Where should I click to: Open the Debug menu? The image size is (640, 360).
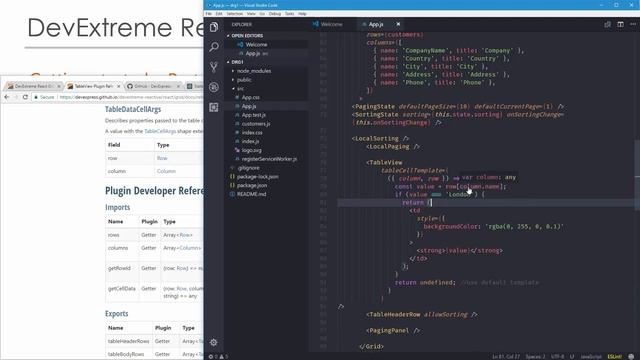275,14
